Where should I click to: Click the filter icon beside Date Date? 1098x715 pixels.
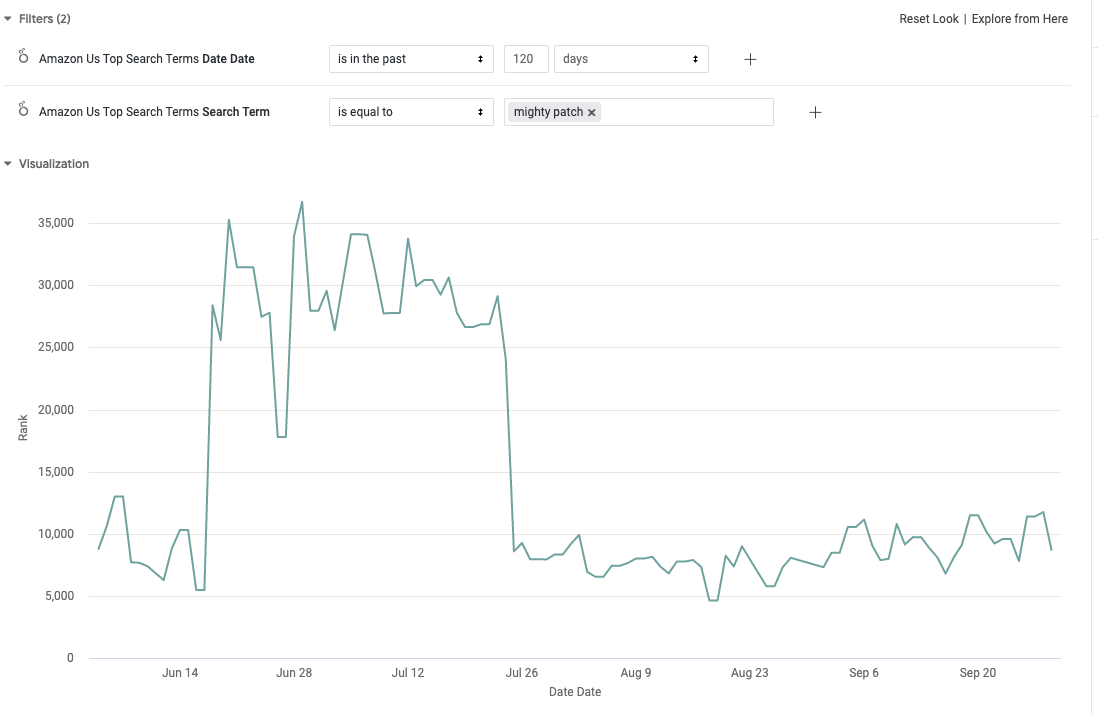click(x=24, y=58)
